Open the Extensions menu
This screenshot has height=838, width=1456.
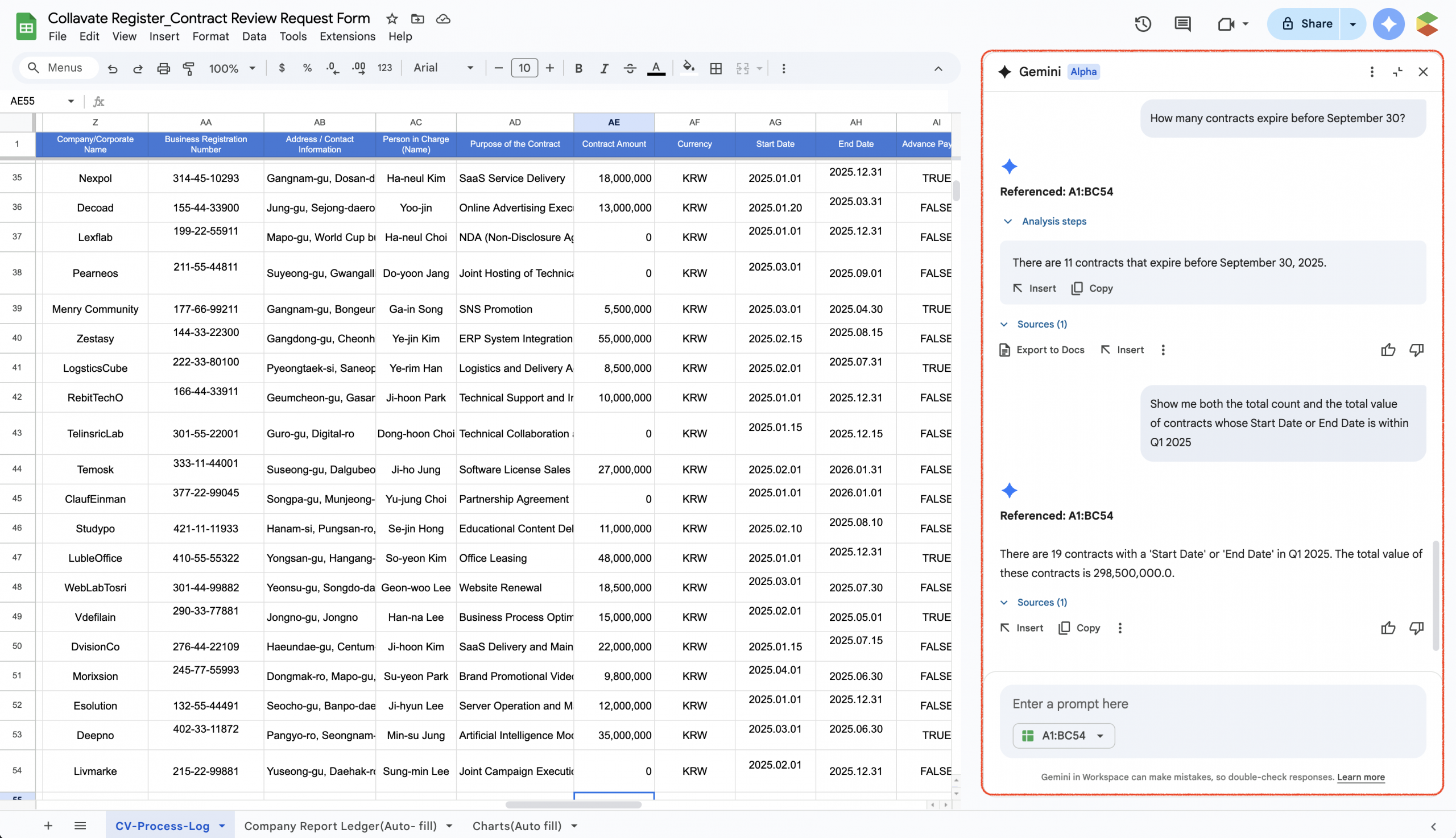click(x=347, y=36)
